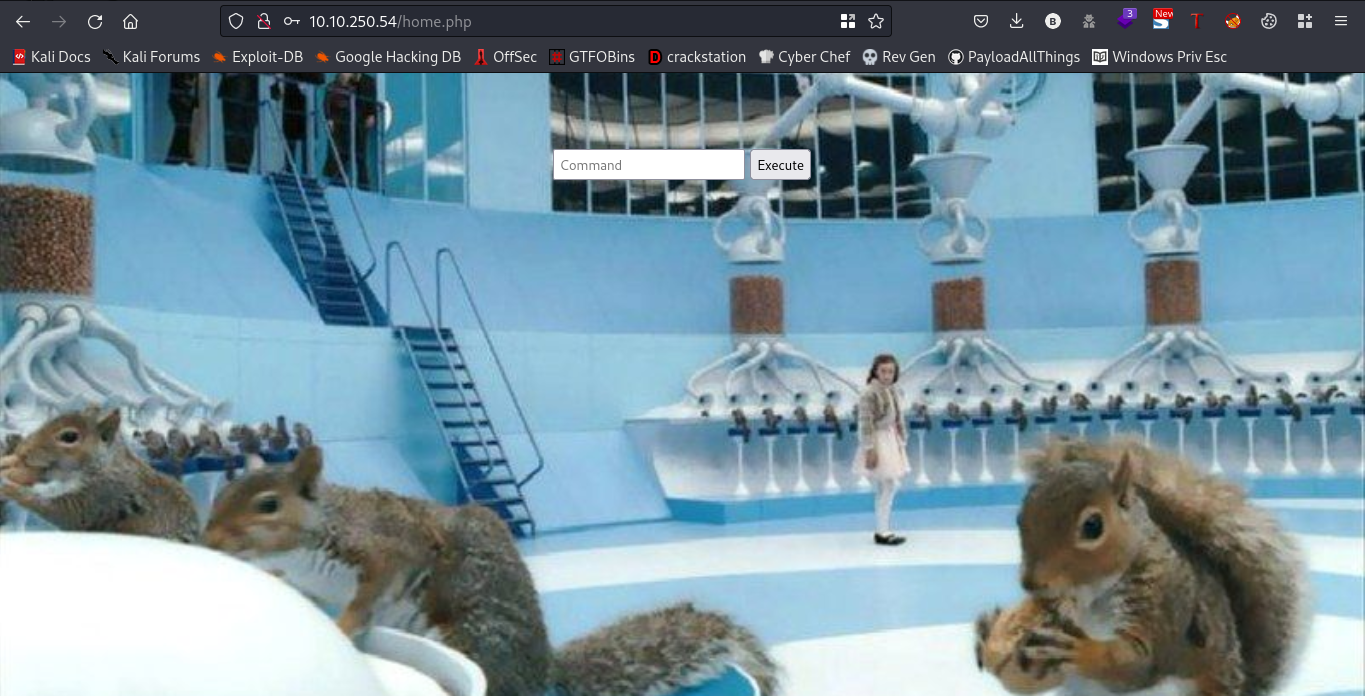Click the gray spy figure extension icon

pyautogui.click(x=1089, y=21)
